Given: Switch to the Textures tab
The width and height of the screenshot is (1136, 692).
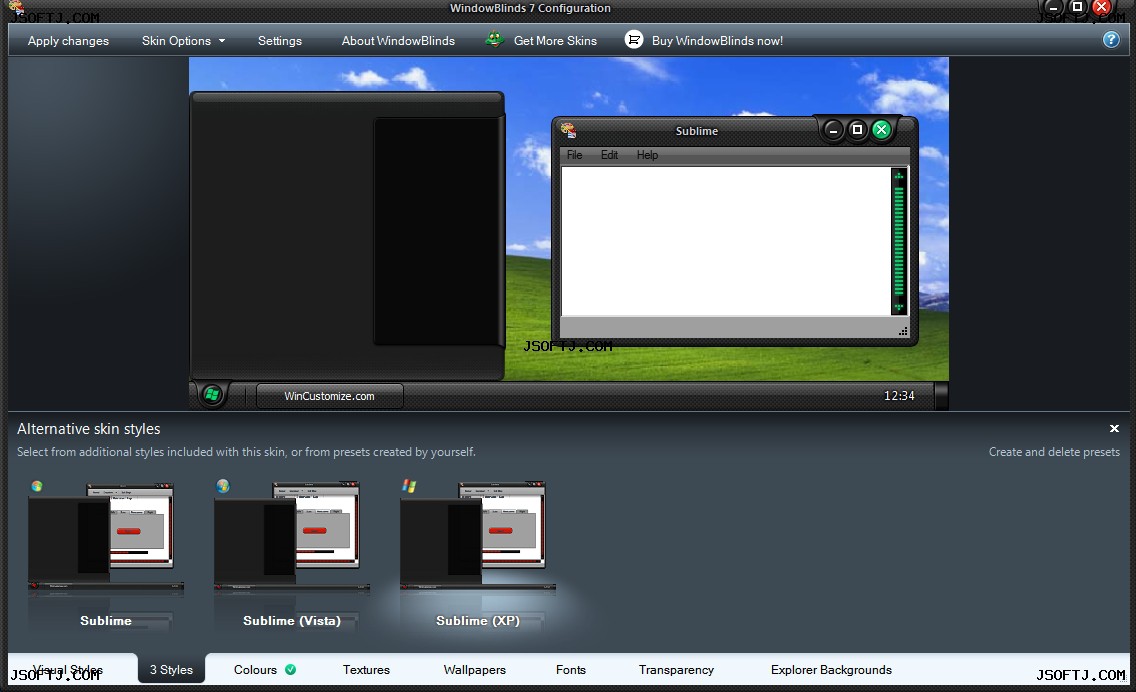Looking at the screenshot, I should click(x=366, y=670).
